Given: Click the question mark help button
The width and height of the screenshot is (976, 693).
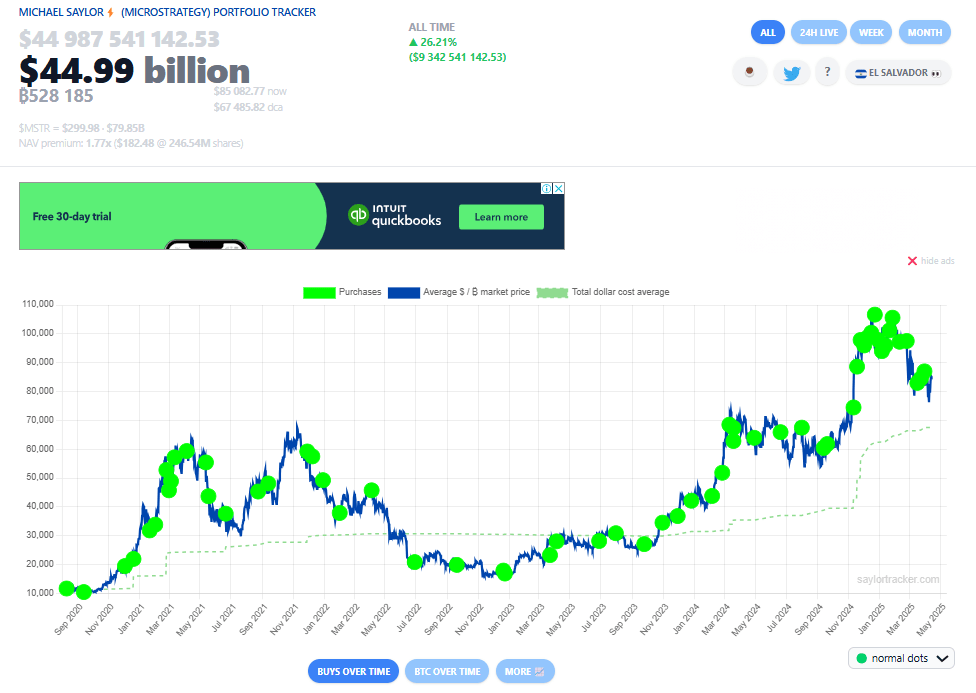Looking at the screenshot, I should point(827,72).
